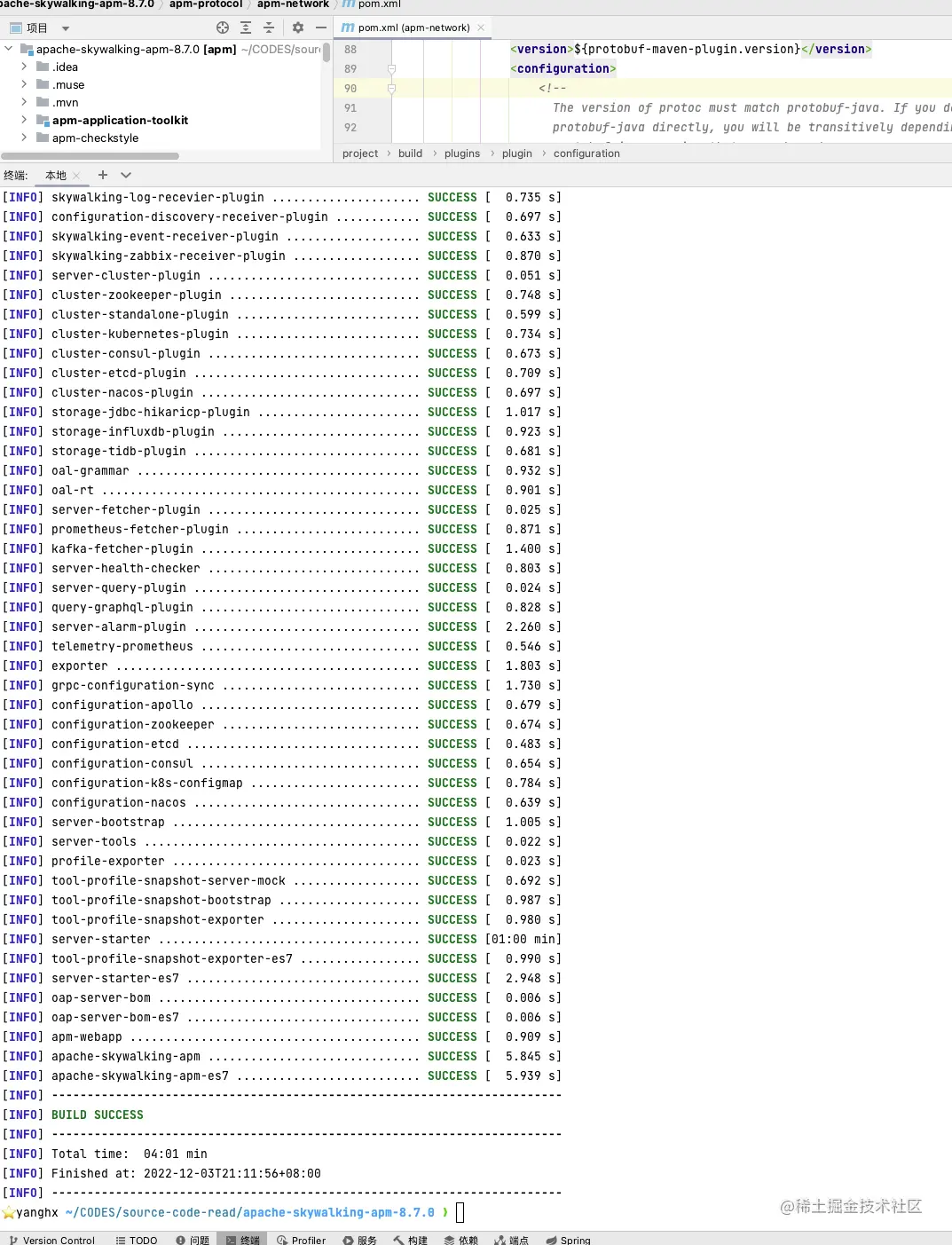Screen dimensions: 952x1245
Task: Click the 终端 (Terminal) tool window button
Action: pyautogui.click(x=243, y=1240)
